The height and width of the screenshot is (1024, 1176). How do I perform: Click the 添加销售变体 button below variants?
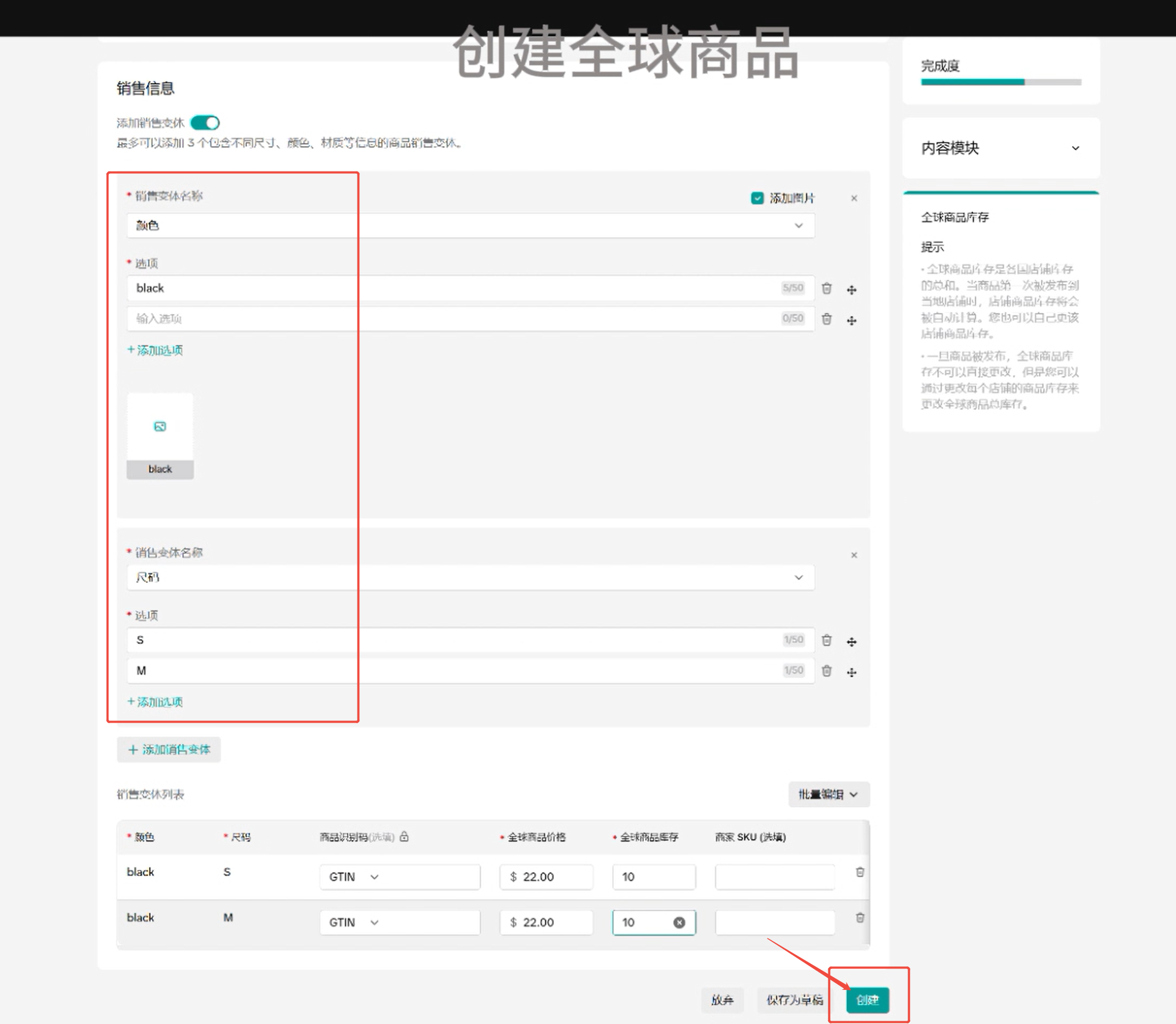[168, 749]
